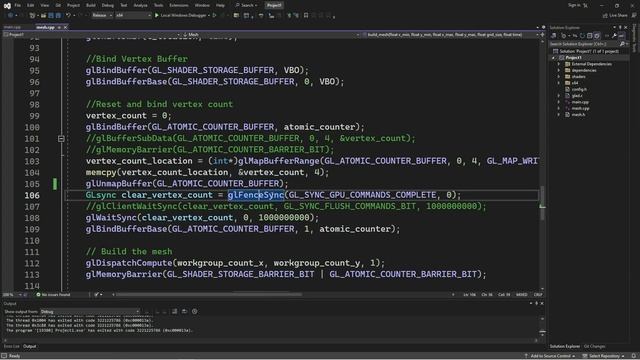This screenshot has height=360, width=640.
Task: Click the CRLF line ending indicator
Action: (x=538, y=295)
